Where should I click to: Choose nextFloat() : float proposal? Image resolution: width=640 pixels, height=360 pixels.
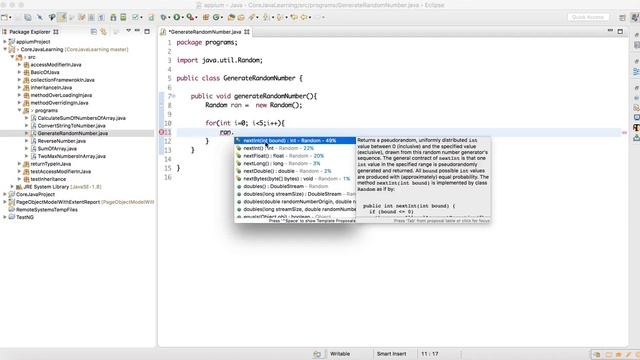coord(295,156)
